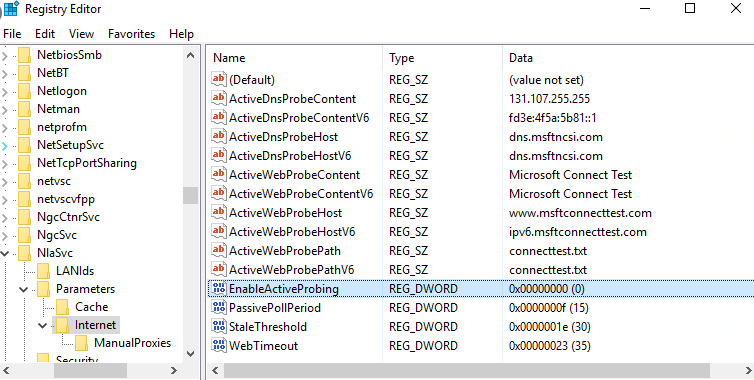Click the NetBT folder icon
The height and width of the screenshot is (380, 754).
point(25,73)
